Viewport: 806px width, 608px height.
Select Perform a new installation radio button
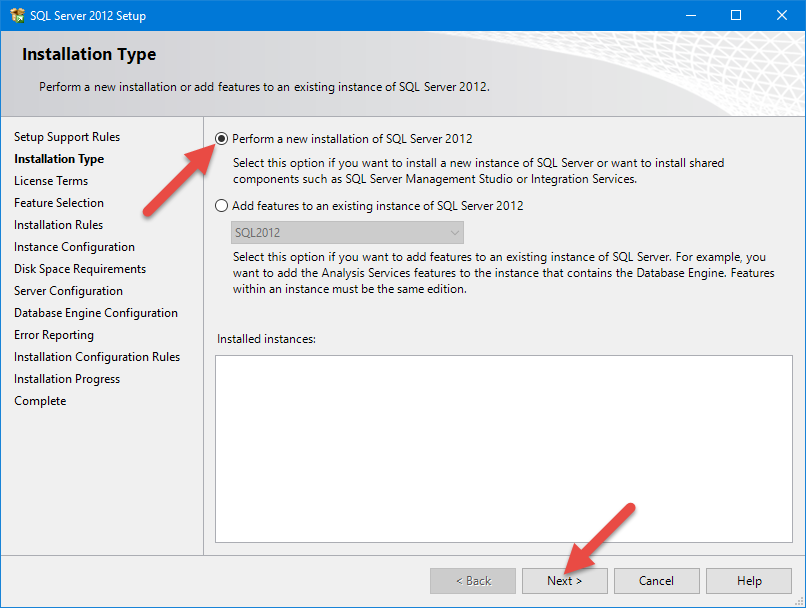[x=222, y=139]
